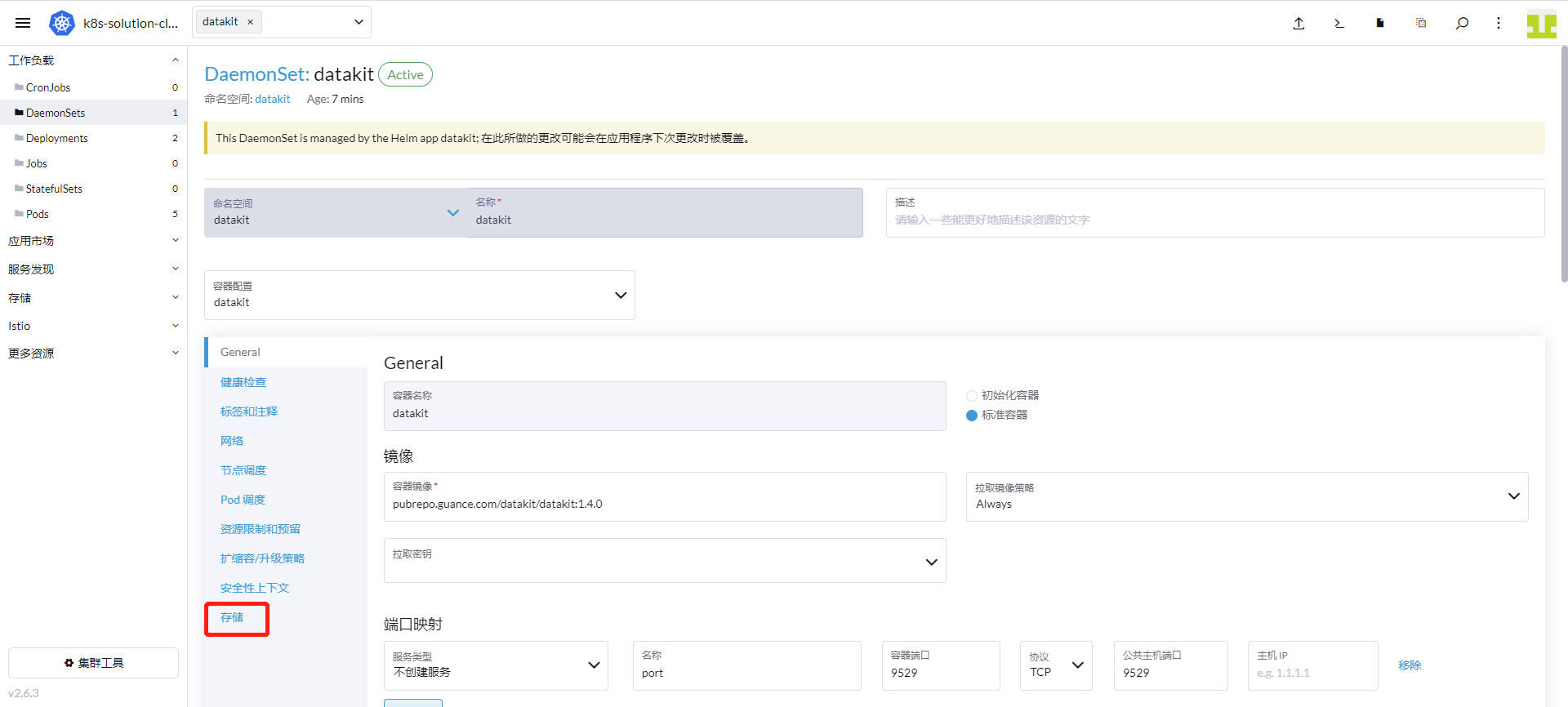Open the 拉取密钥 dropdown
1568x707 pixels.
(x=665, y=560)
